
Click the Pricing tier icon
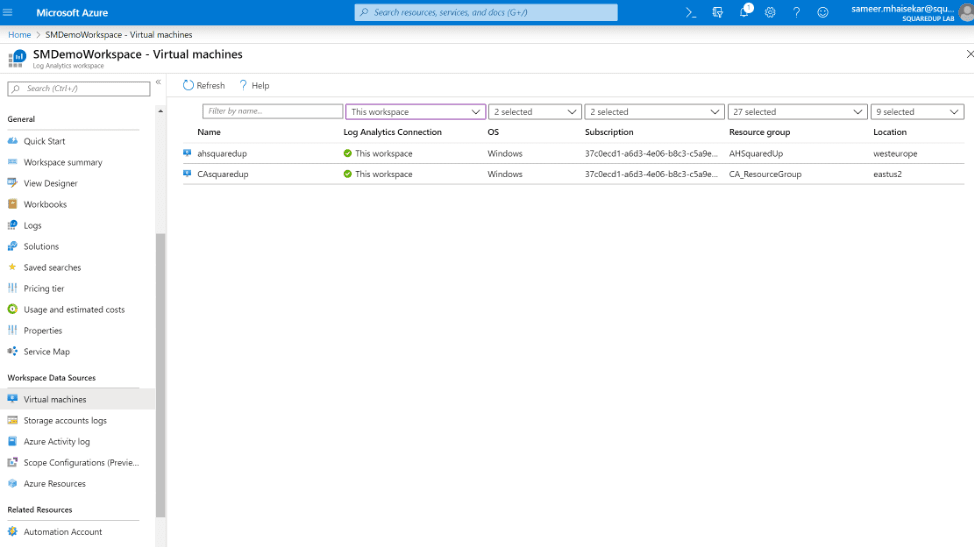12,288
